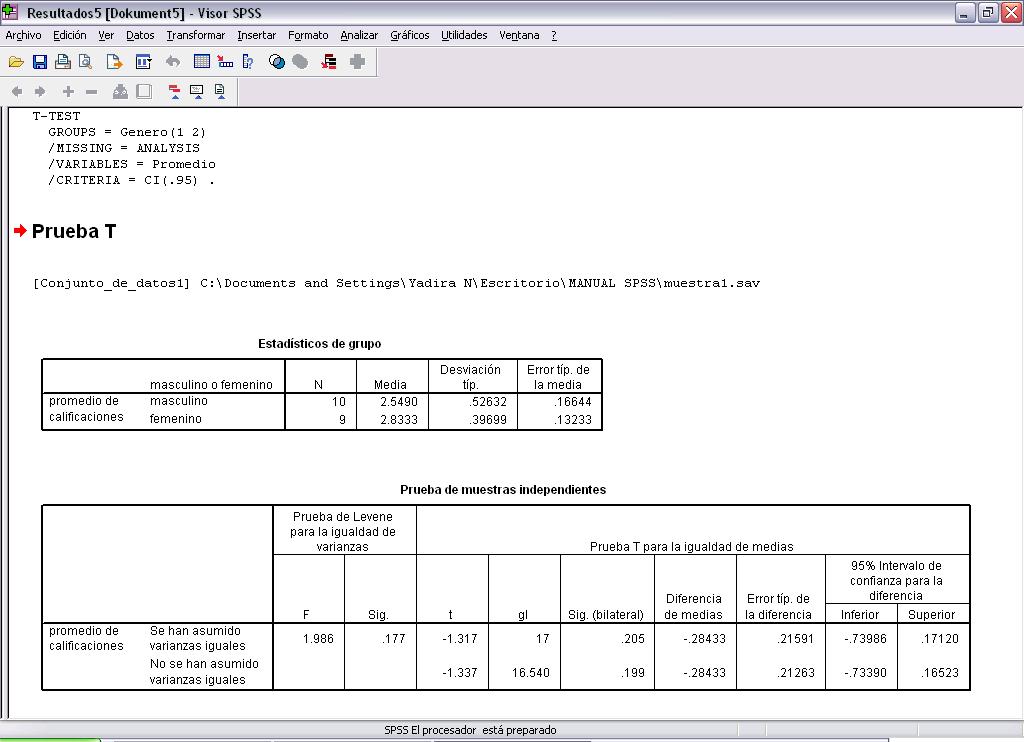Insert text with the document icon
This screenshot has width=1024, height=742.
pyautogui.click(x=220, y=91)
